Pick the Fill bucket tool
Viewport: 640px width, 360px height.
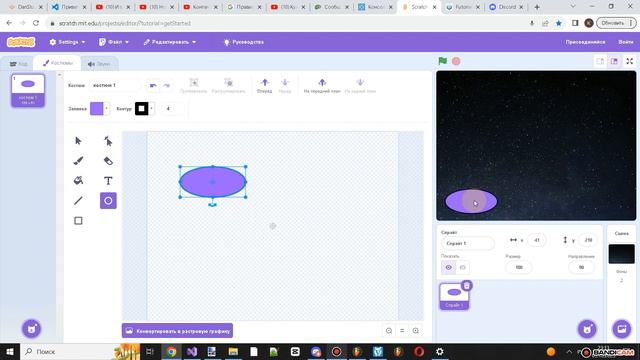pyautogui.click(x=78, y=180)
